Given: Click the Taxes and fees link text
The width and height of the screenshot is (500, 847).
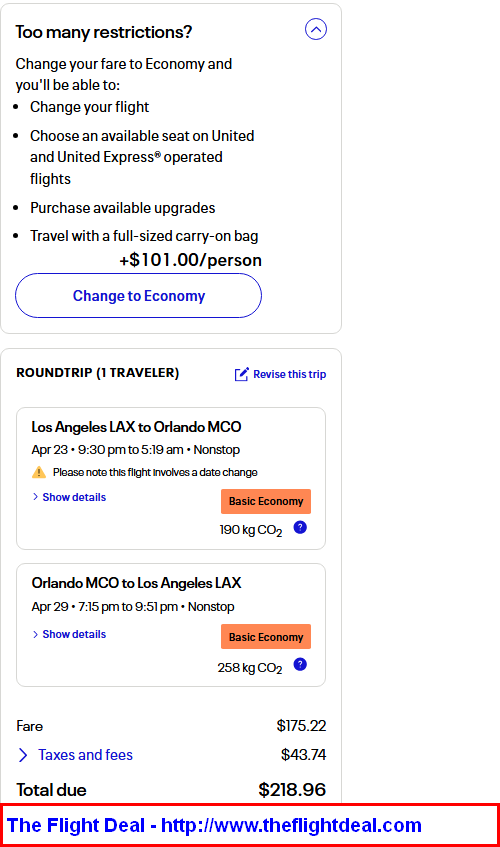Looking at the screenshot, I should [x=85, y=755].
